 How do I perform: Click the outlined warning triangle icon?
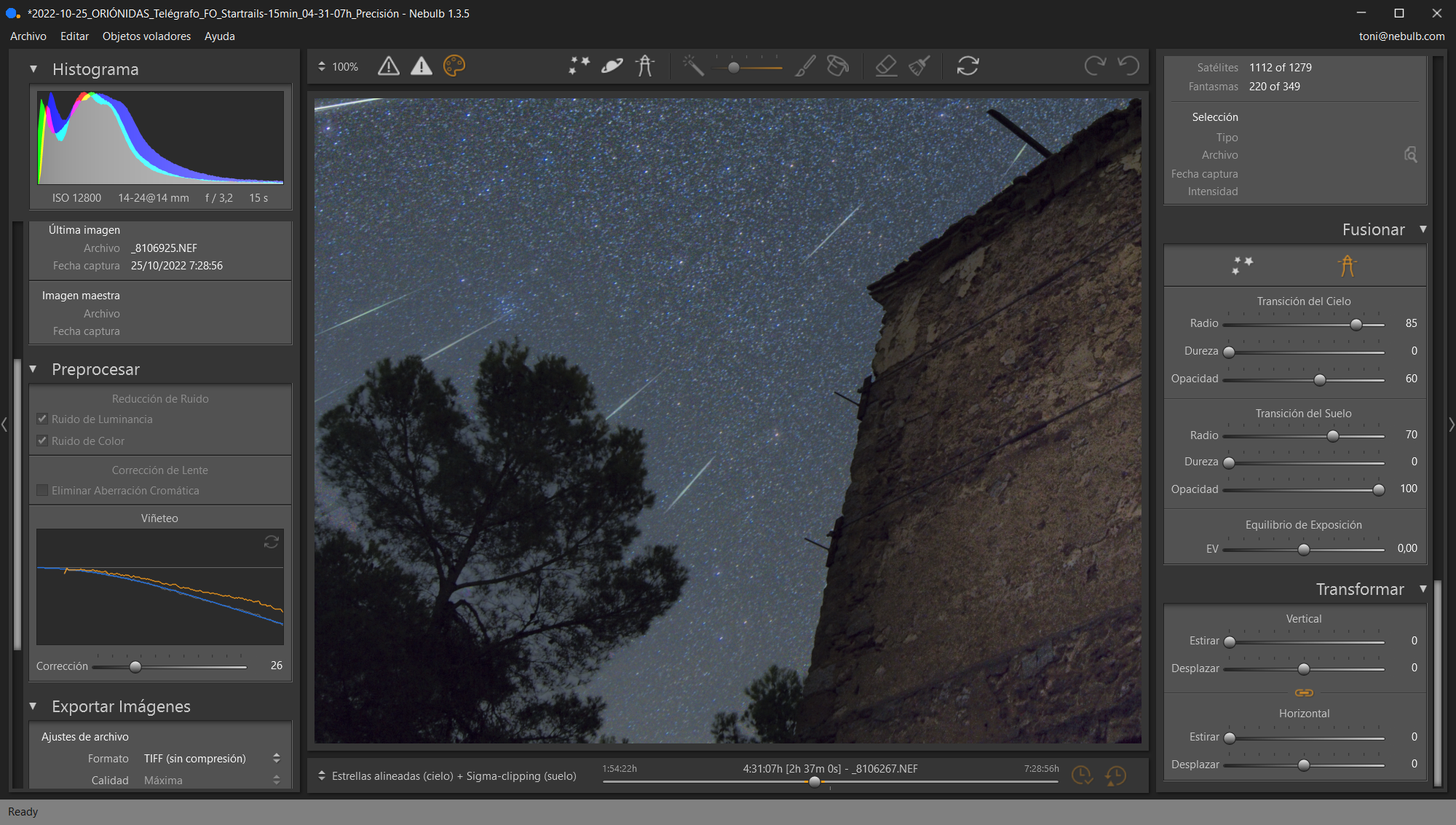[x=389, y=66]
